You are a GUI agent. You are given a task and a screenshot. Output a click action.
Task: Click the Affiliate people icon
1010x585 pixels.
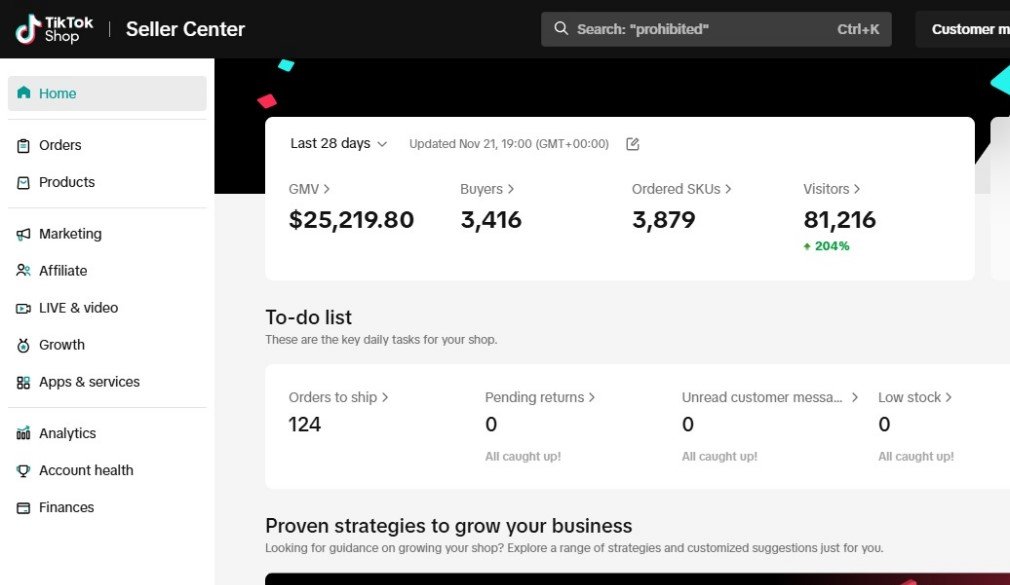pyautogui.click(x=23, y=271)
